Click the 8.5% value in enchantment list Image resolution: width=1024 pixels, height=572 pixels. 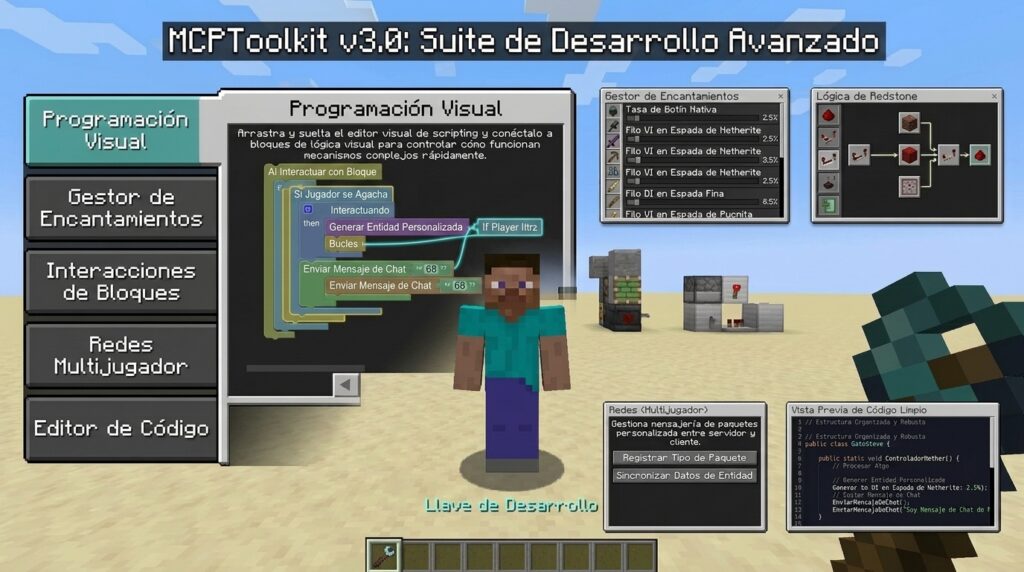pos(770,202)
